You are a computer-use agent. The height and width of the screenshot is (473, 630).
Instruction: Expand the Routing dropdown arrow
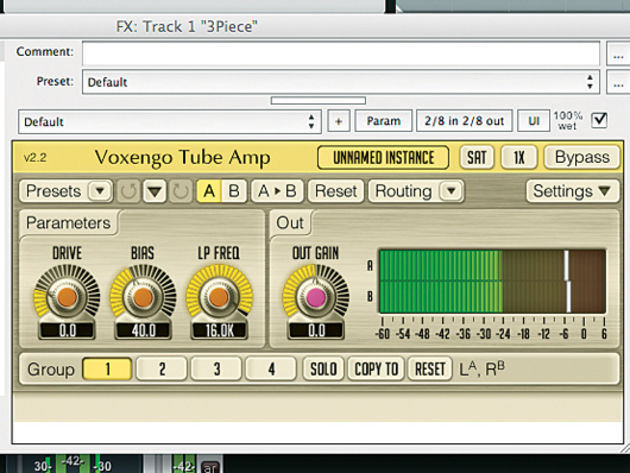[x=451, y=191]
